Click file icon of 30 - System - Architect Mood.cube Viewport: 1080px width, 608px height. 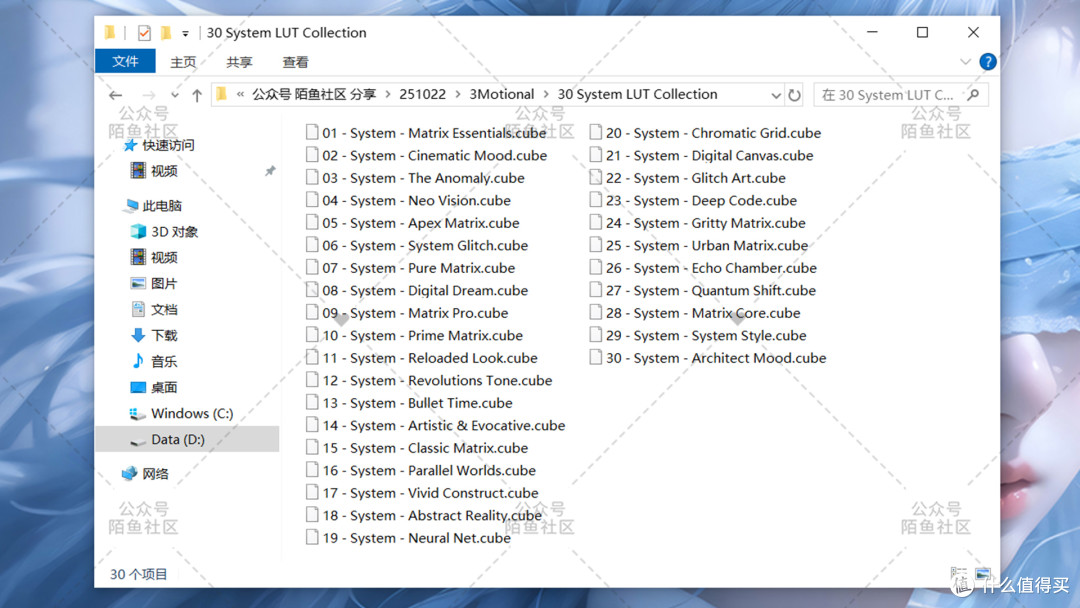click(x=596, y=357)
